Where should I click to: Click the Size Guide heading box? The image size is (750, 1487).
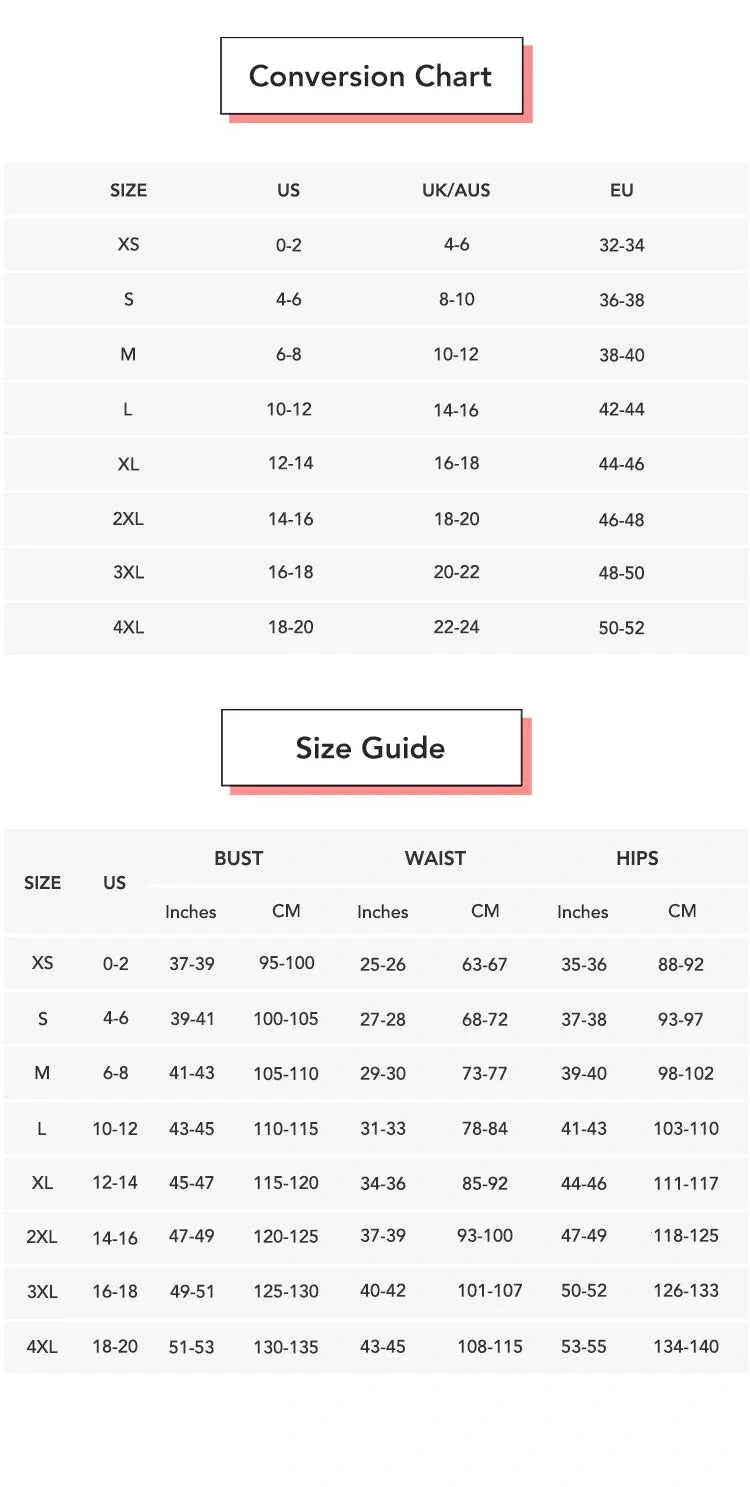pyautogui.click(x=371, y=748)
